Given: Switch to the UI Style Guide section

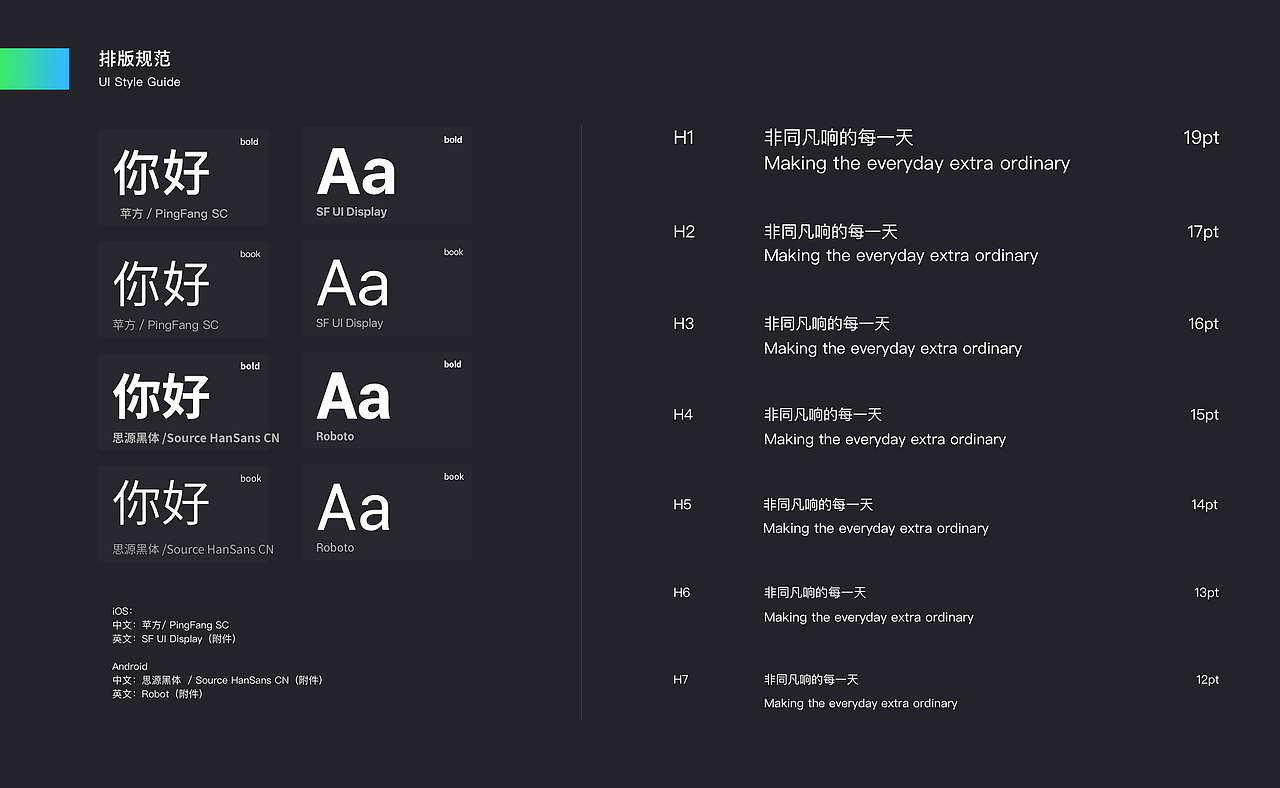Looking at the screenshot, I should click(x=139, y=82).
